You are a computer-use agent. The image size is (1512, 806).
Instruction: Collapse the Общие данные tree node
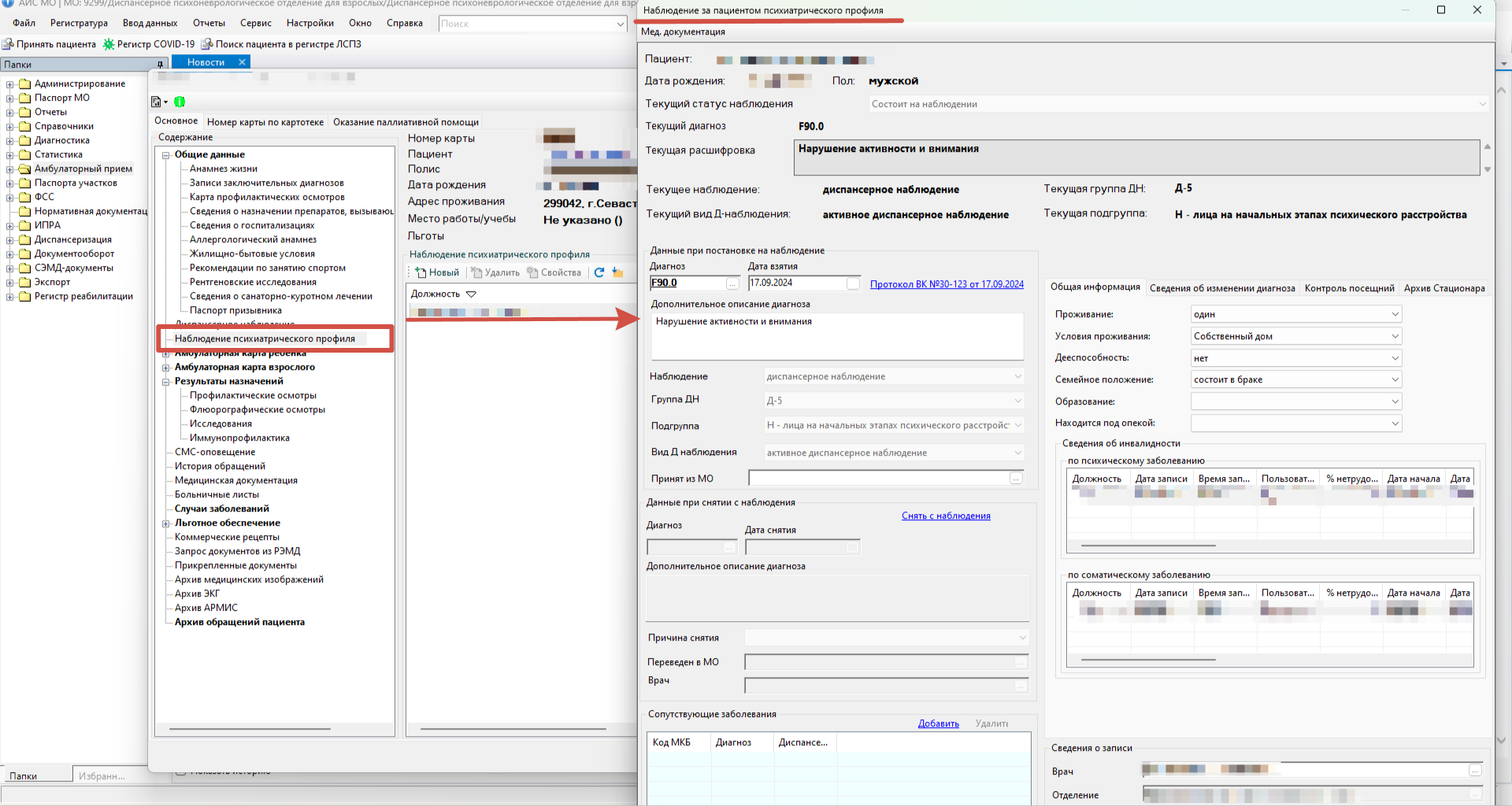point(166,155)
